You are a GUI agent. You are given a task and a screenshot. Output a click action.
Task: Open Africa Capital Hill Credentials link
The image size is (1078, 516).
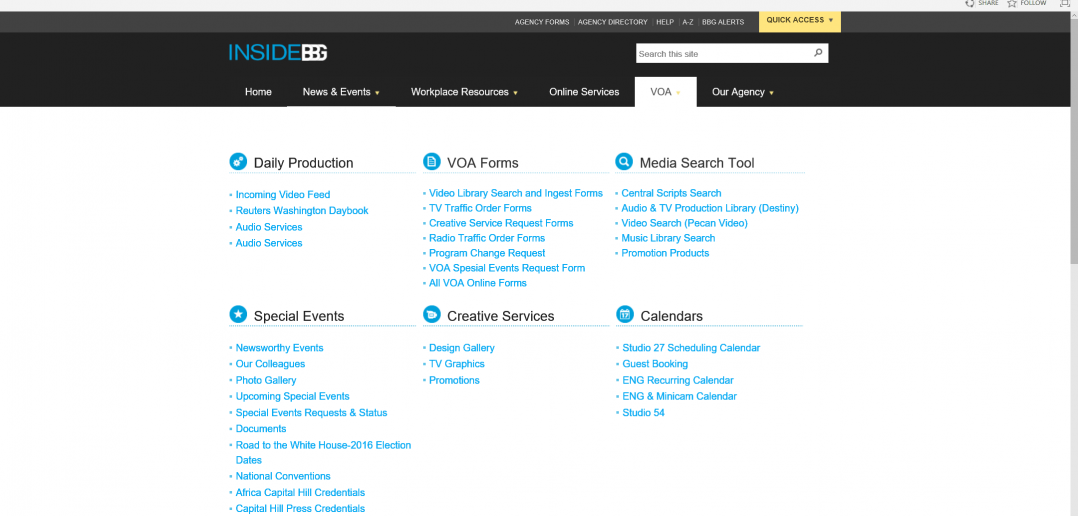[300, 493]
